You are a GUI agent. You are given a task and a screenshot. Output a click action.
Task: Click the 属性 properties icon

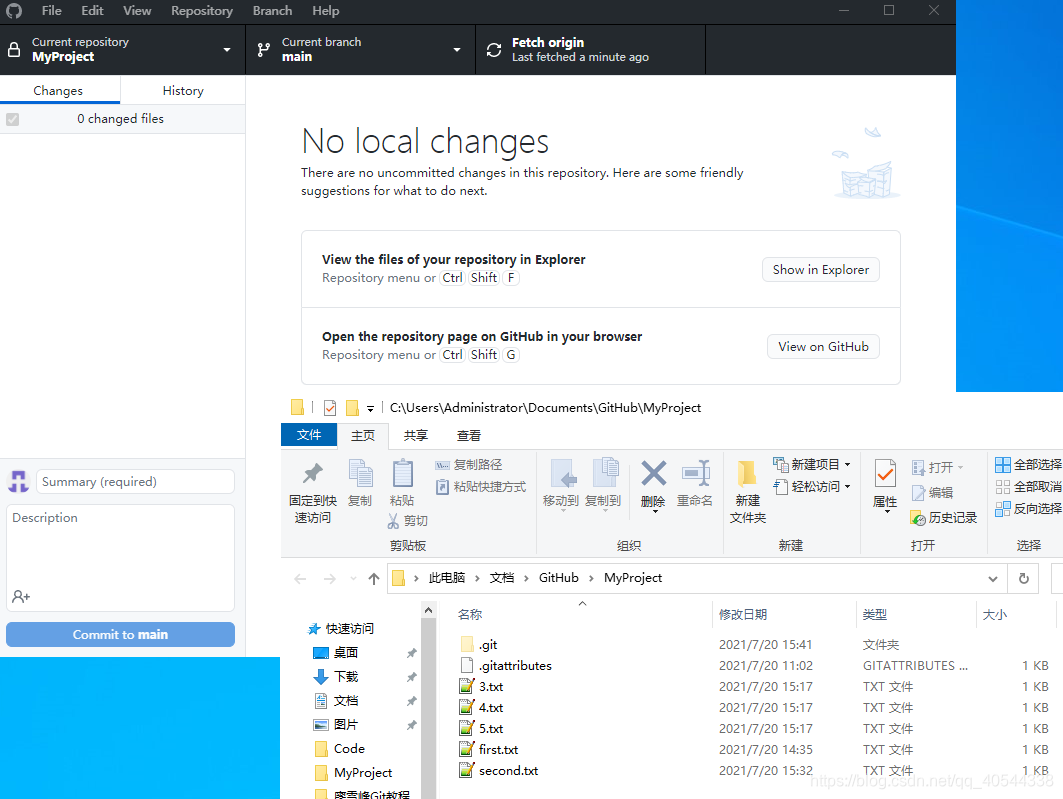click(885, 474)
